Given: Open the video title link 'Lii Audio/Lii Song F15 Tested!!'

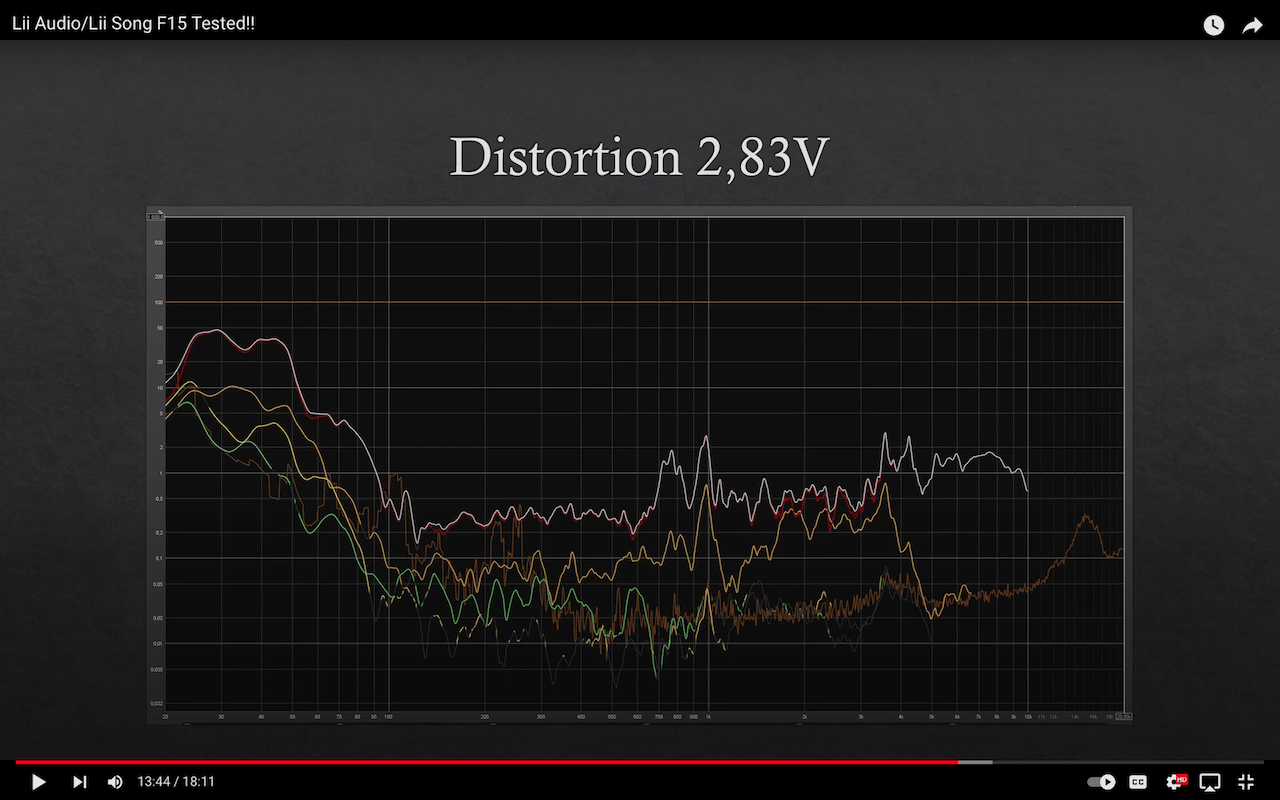Looking at the screenshot, I should point(134,23).
